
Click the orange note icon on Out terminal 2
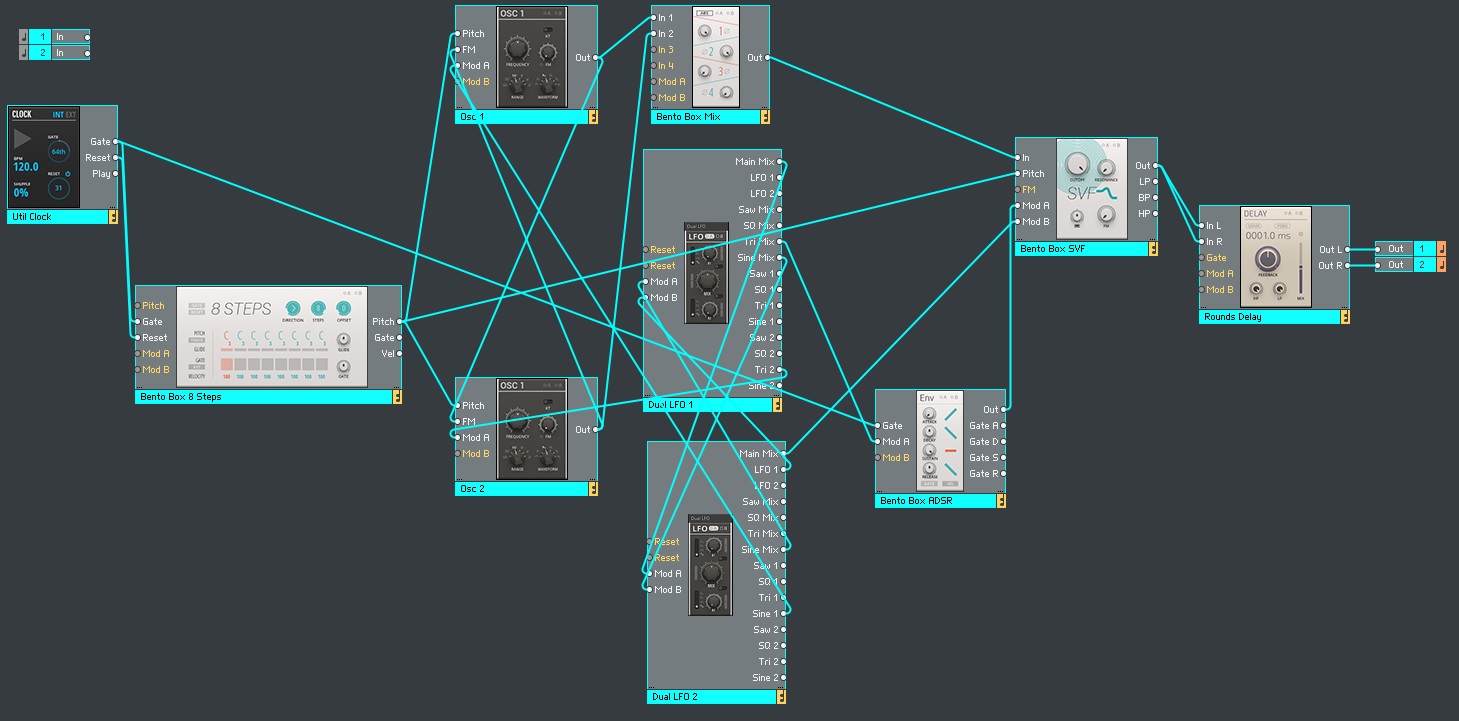pos(1441,264)
